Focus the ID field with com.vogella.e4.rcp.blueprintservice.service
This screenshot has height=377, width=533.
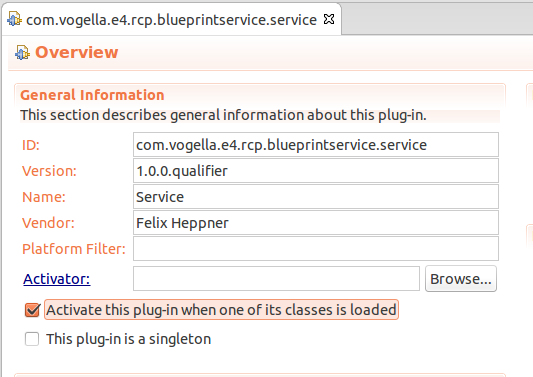tap(316, 145)
